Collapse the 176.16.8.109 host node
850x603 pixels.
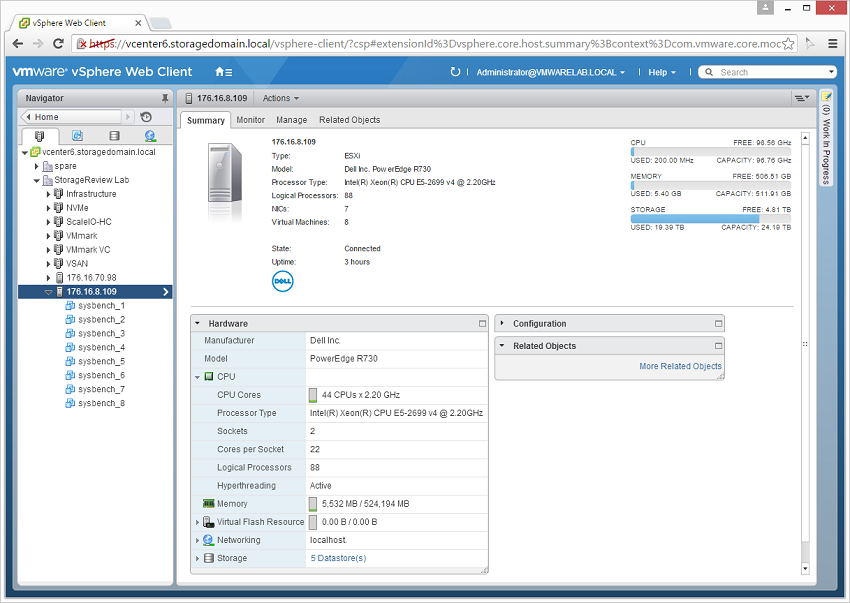pyautogui.click(x=48, y=292)
